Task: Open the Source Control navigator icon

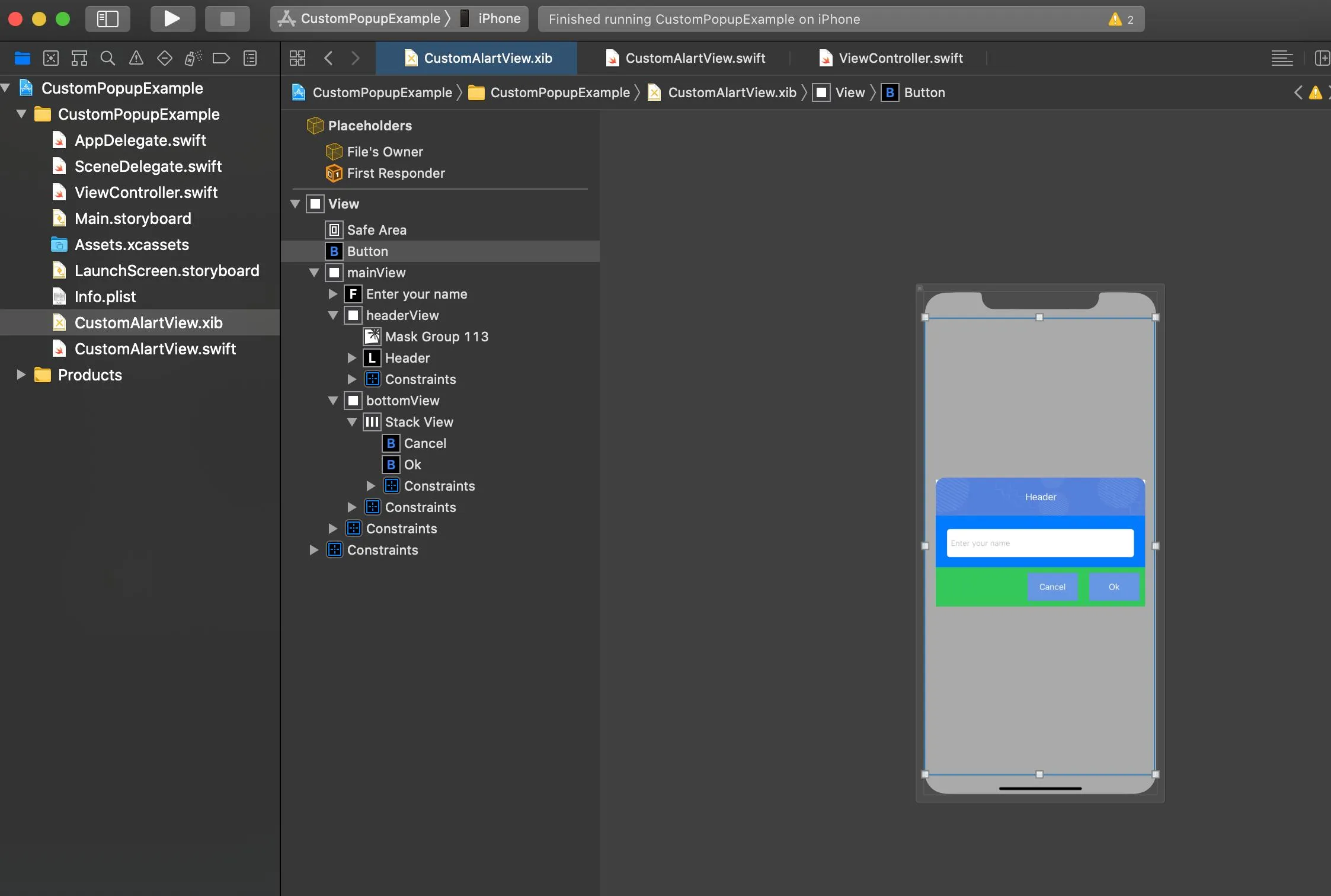Action: pyautogui.click(x=51, y=58)
